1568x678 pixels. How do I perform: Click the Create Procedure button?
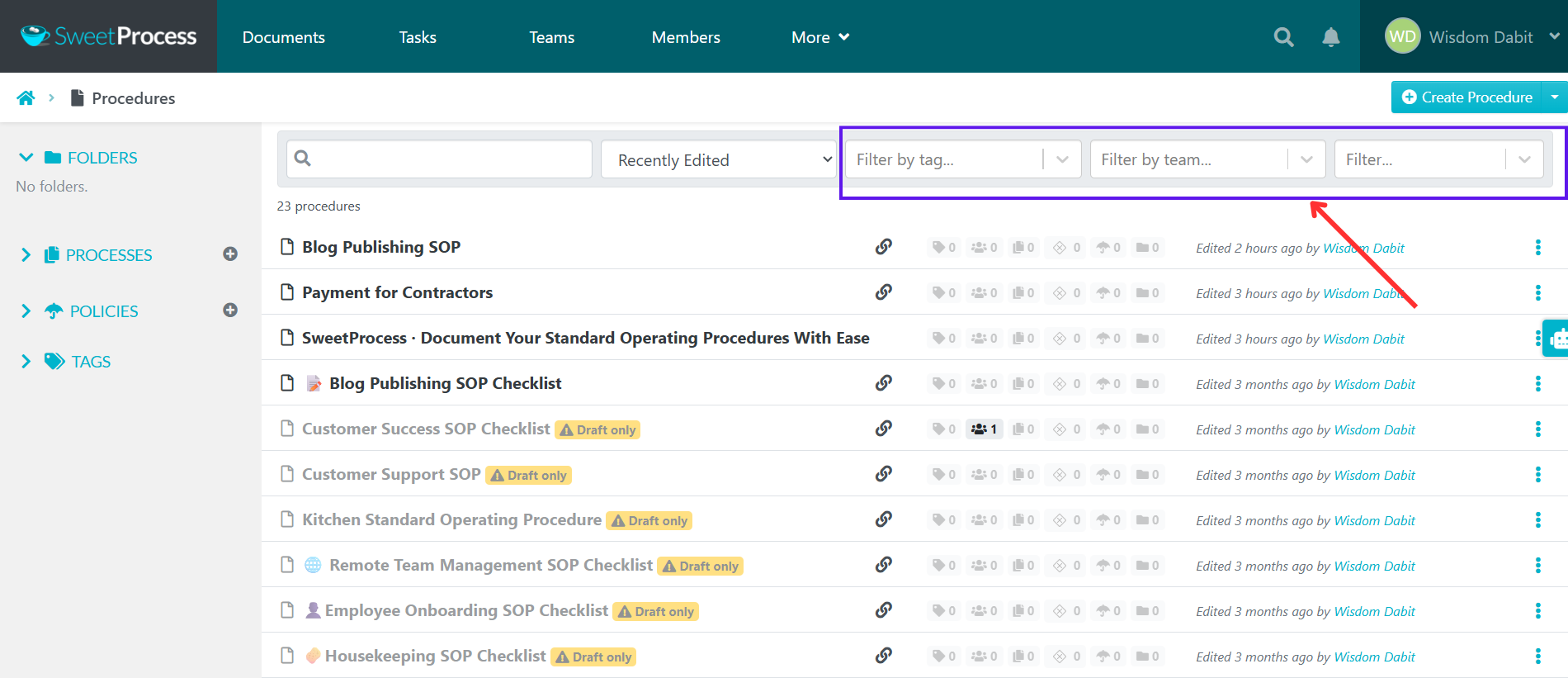coord(1466,97)
